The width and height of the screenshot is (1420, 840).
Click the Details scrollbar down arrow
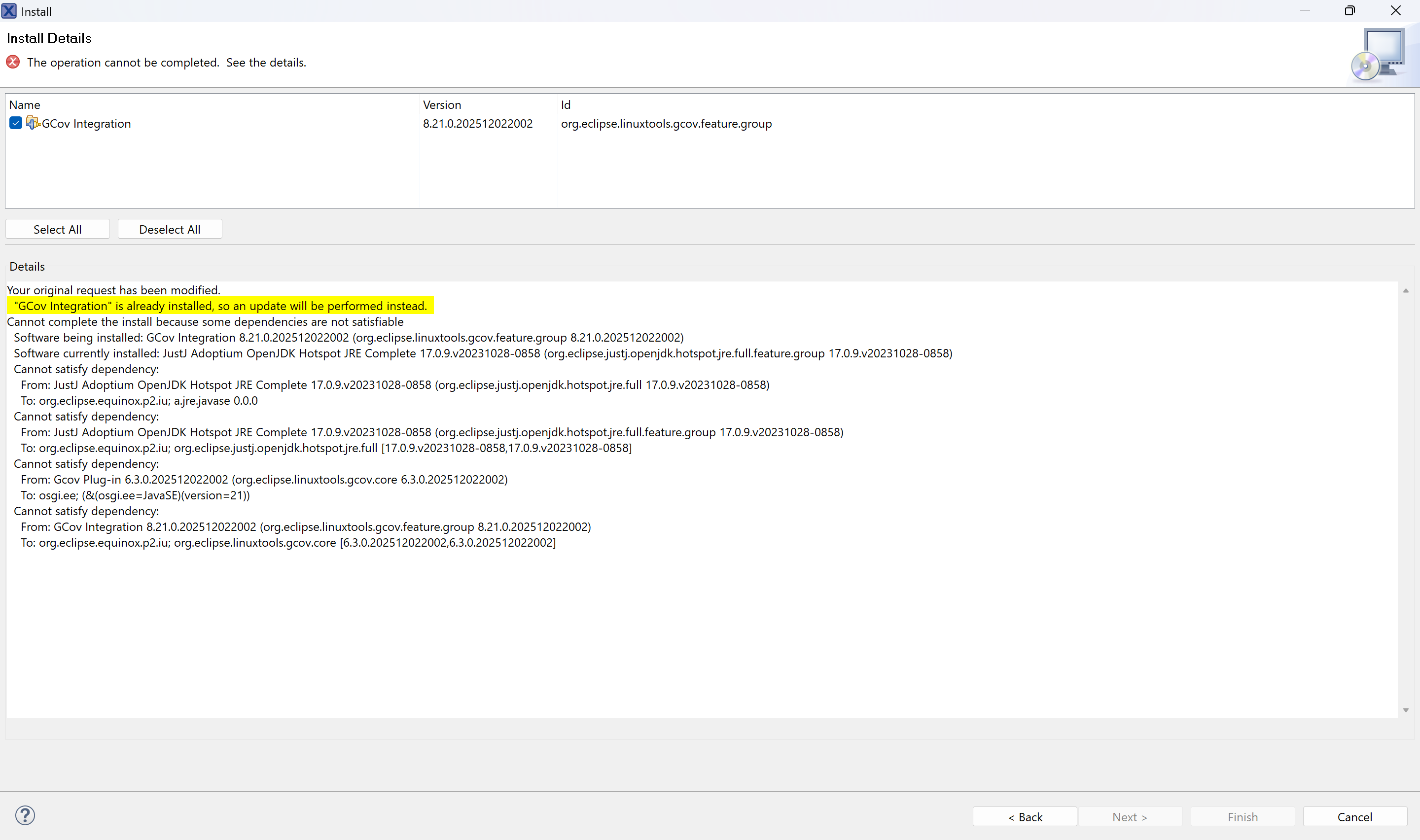pyautogui.click(x=1406, y=710)
